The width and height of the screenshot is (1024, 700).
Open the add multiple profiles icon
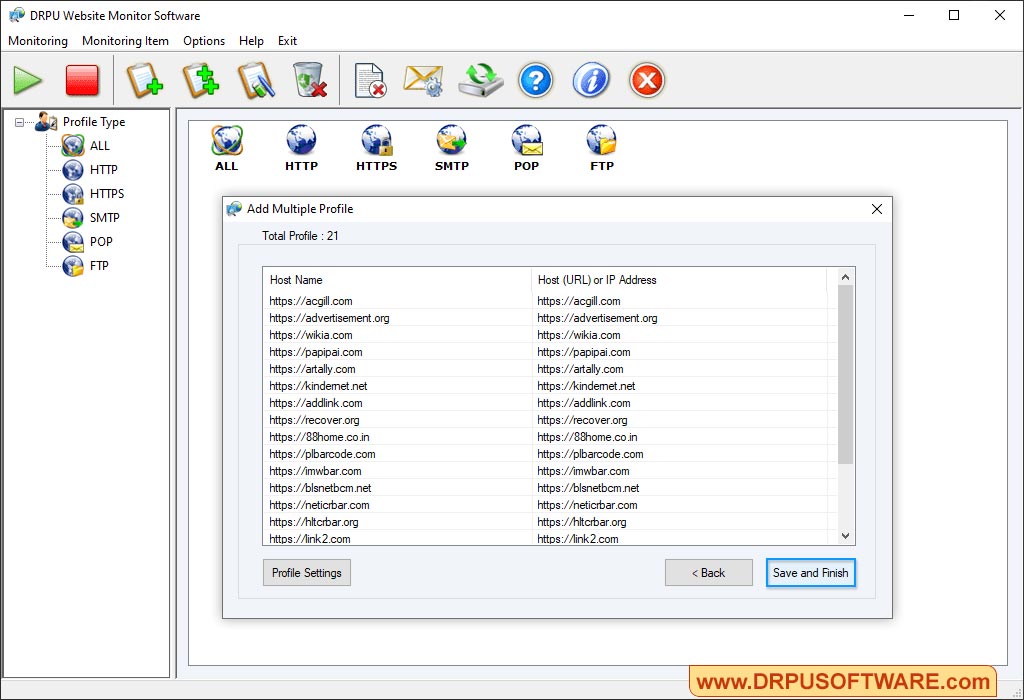pos(200,80)
